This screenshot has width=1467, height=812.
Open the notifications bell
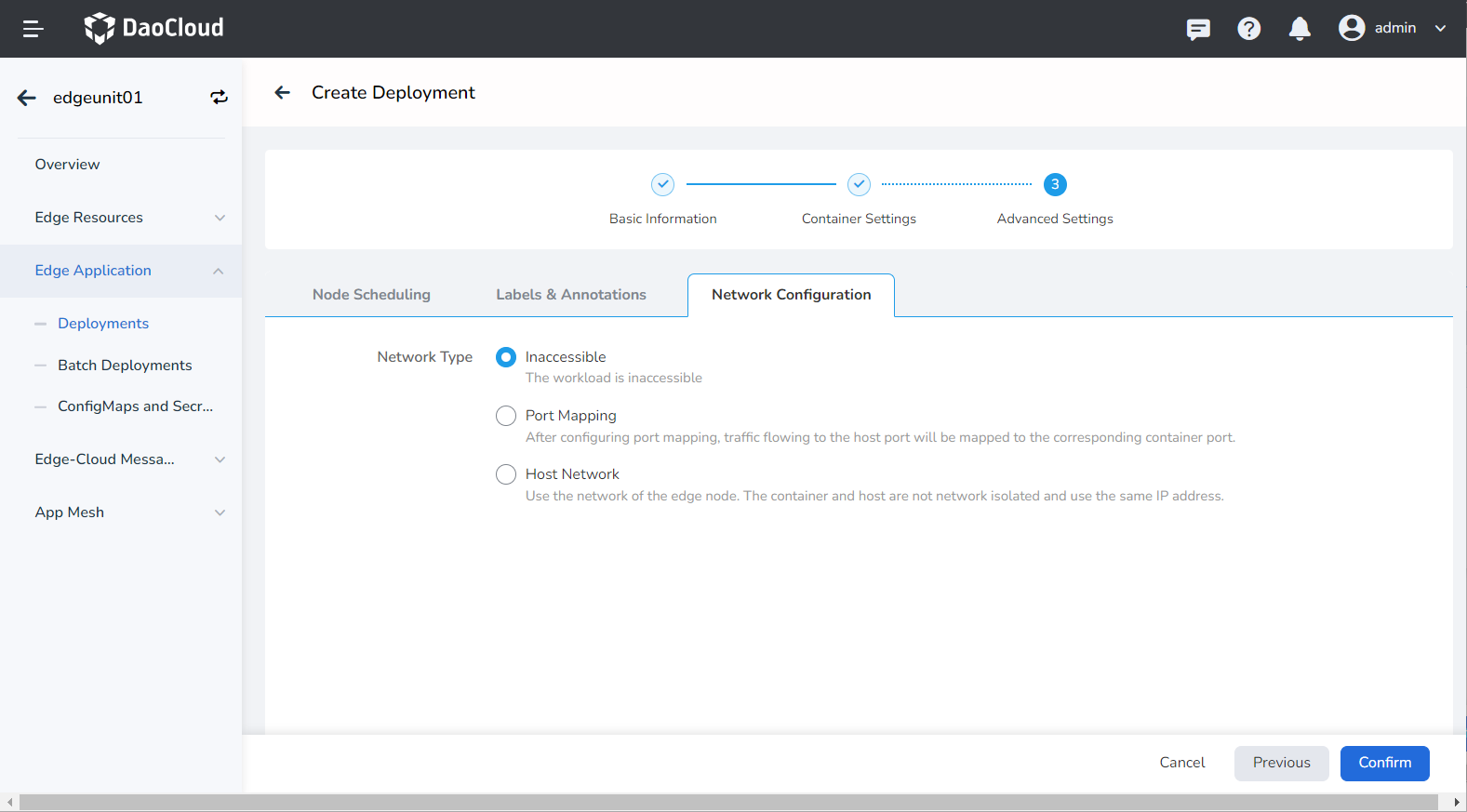point(1300,29)
